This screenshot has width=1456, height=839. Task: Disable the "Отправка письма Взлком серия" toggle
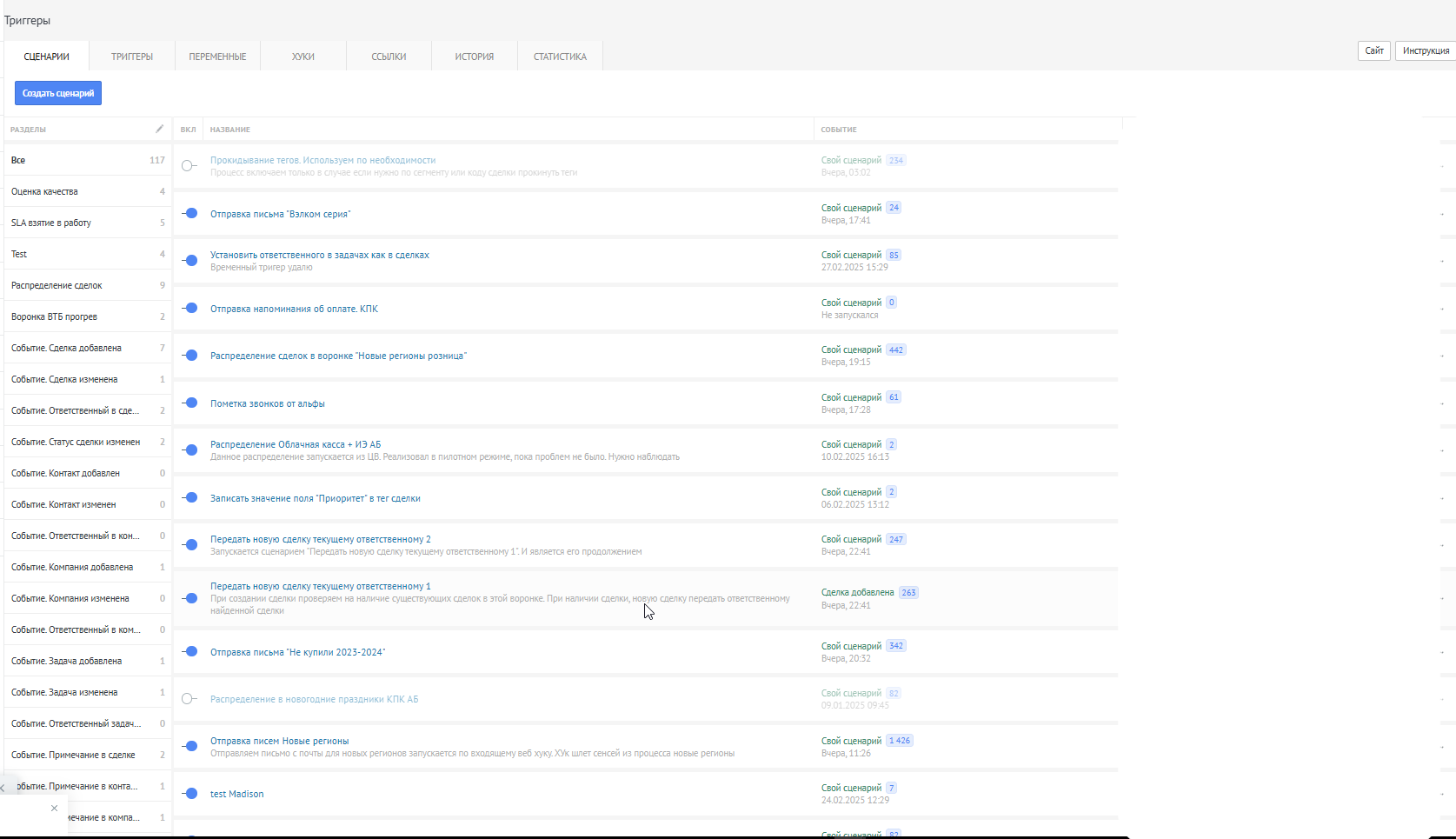pyautogui.click(x=189, y=214)
